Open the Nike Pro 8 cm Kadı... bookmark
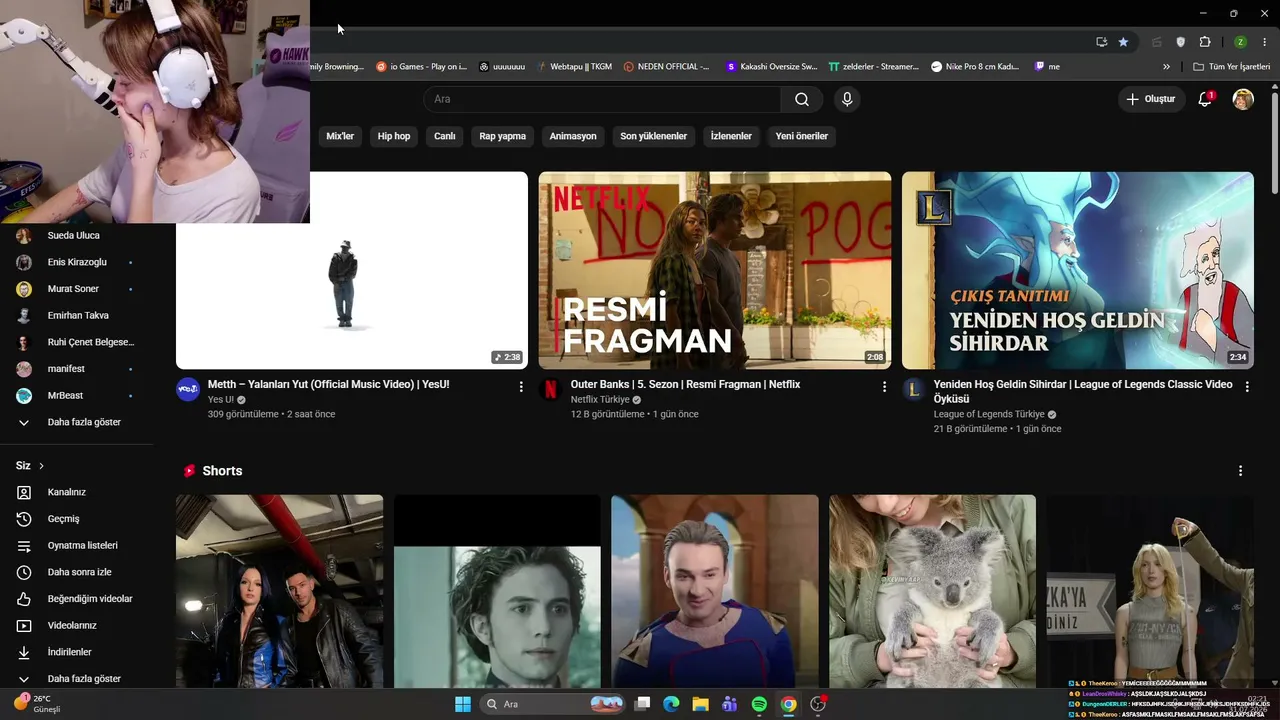This screenshot has height=720, width=1280. point(975,67)
